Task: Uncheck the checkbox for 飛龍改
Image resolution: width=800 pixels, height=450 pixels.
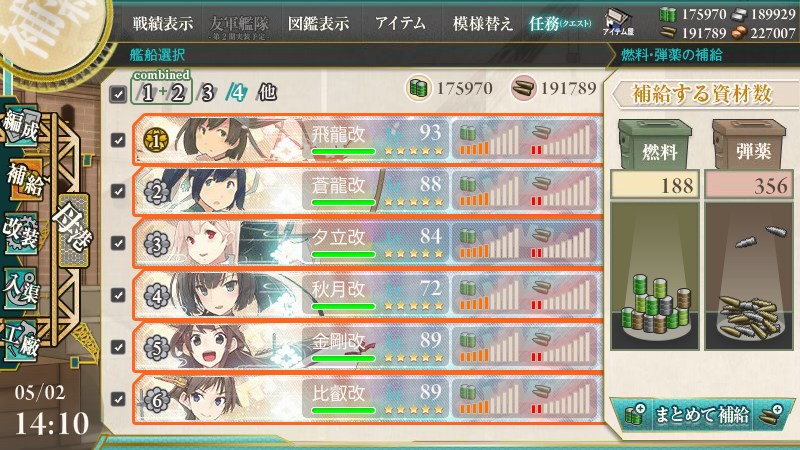Action: [x=118, y=140]
